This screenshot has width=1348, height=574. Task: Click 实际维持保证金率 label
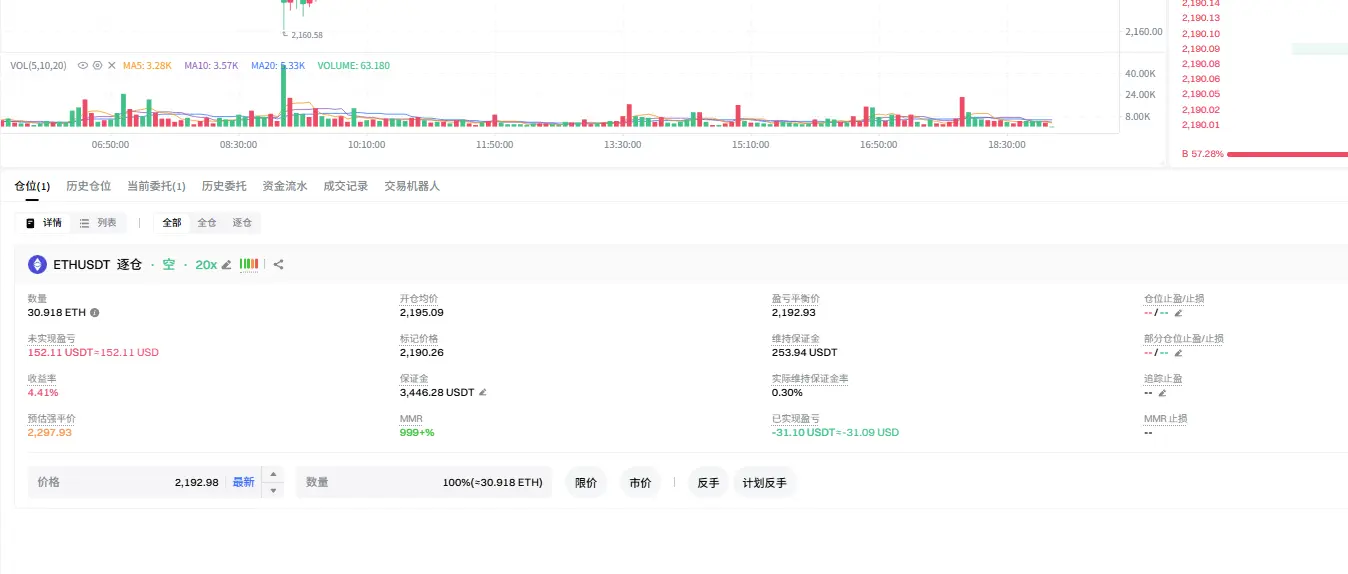pyautogui.click(x=810, y=379)
